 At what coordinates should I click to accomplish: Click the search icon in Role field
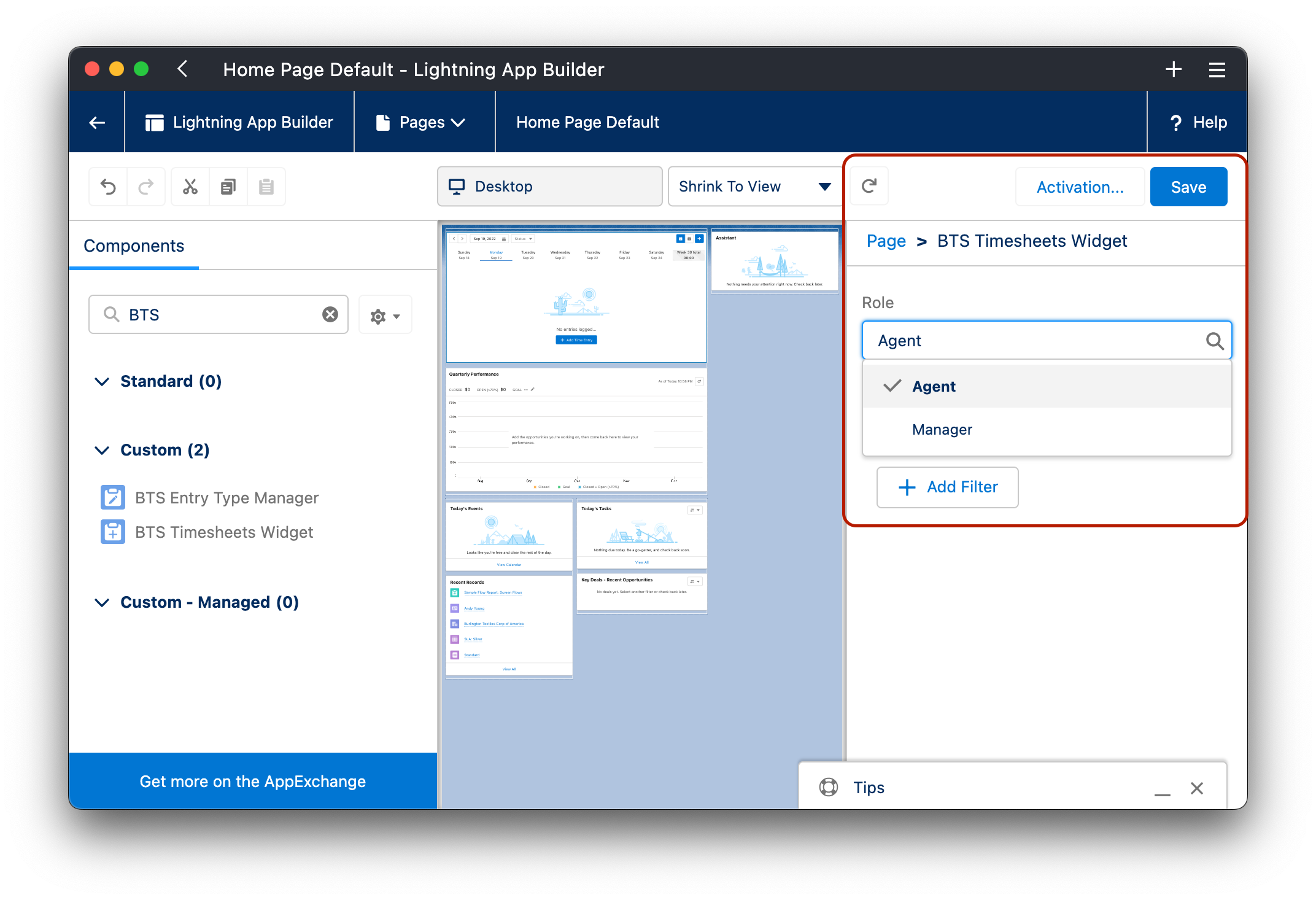pos(1215,341)
